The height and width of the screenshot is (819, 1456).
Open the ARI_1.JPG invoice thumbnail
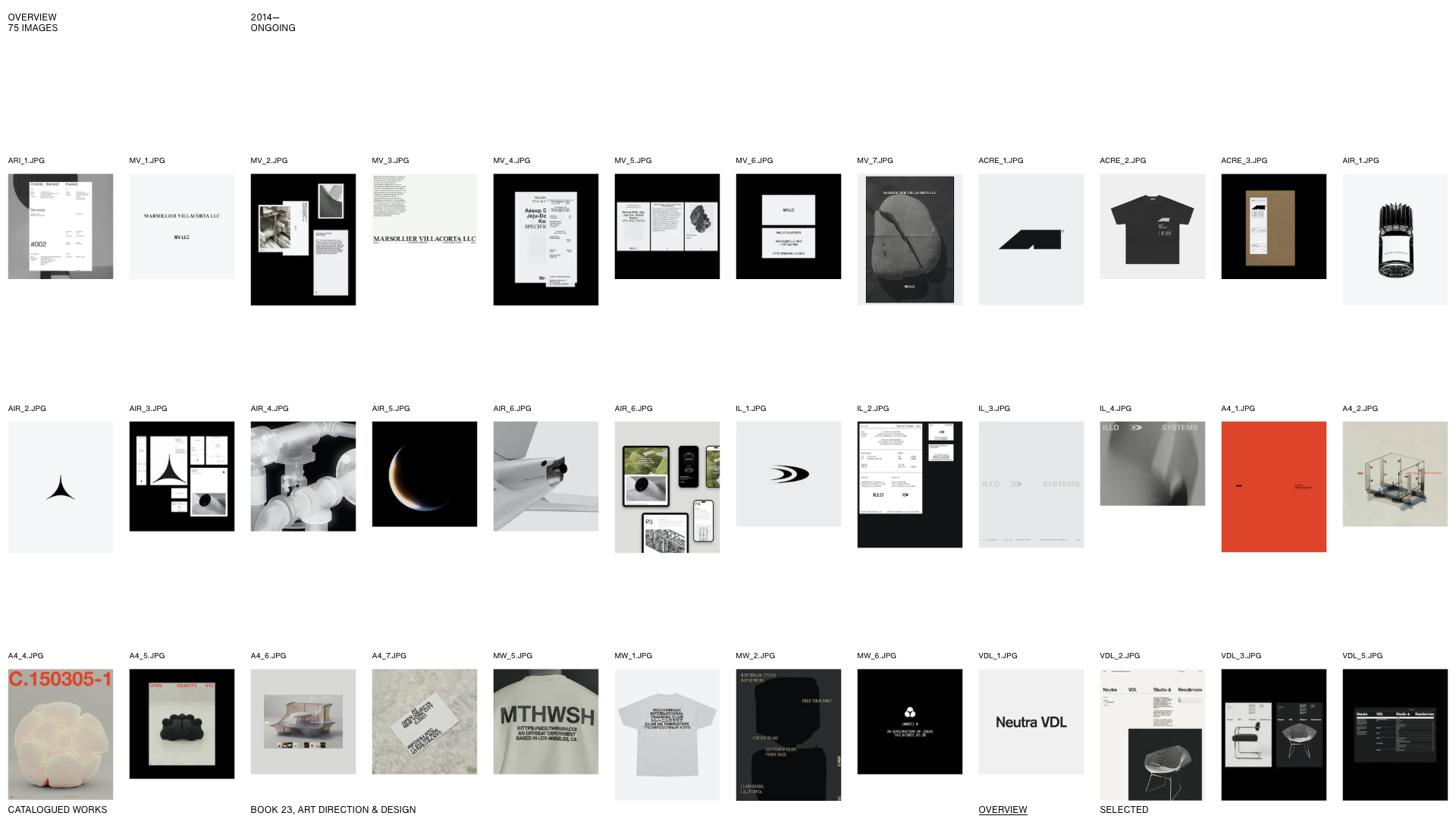[61, 226]
